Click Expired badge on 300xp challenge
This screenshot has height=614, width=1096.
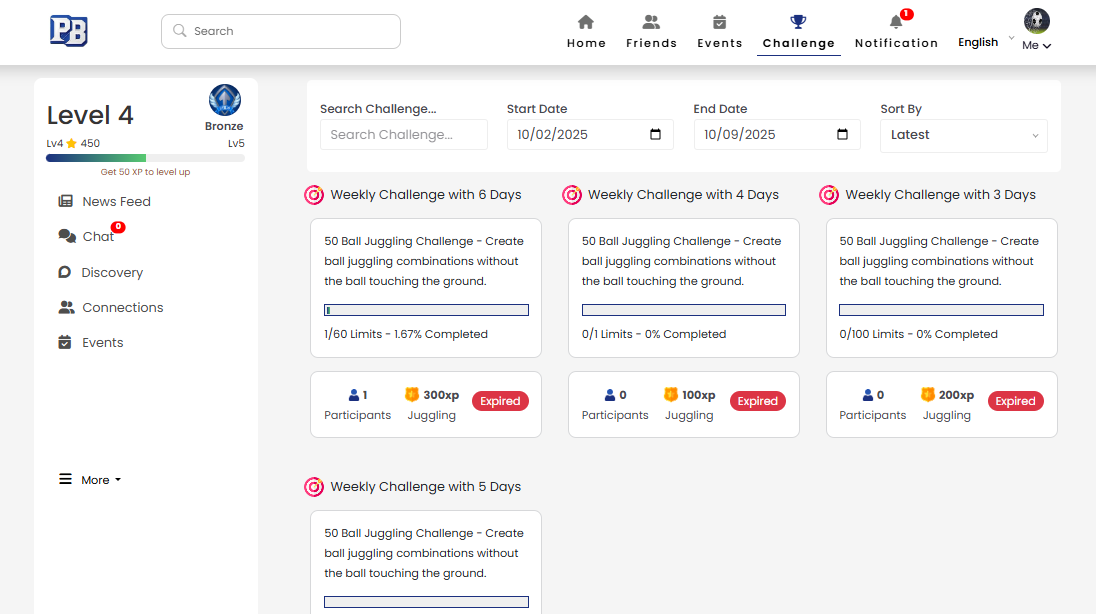[500, 401]
